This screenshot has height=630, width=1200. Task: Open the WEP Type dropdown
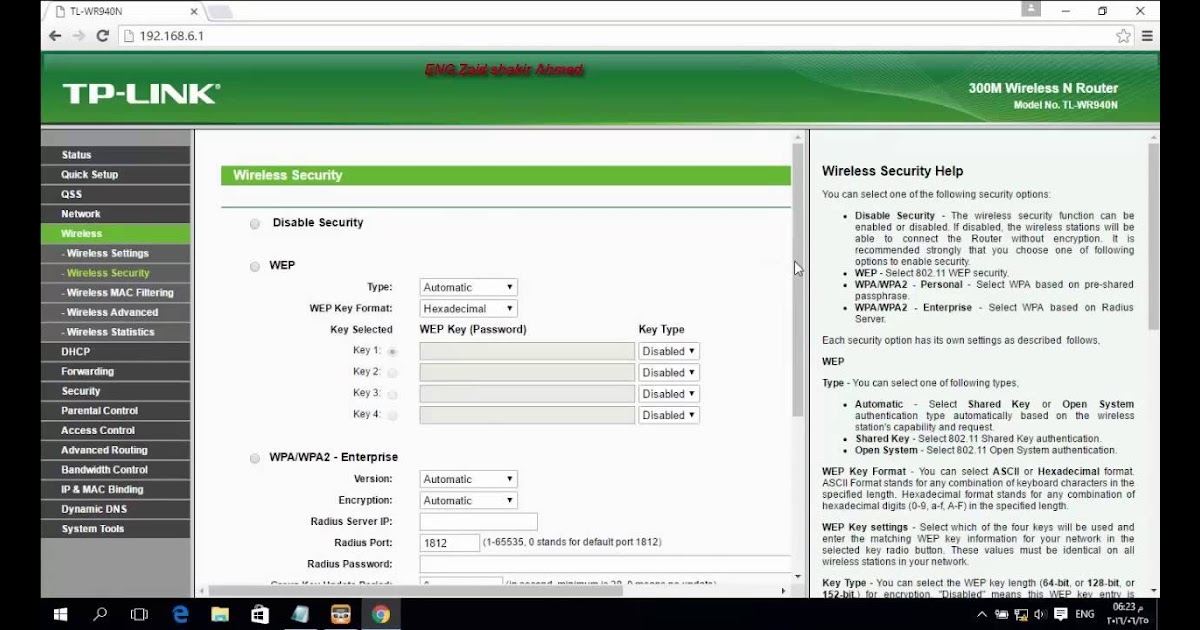[x=468, y=287]
